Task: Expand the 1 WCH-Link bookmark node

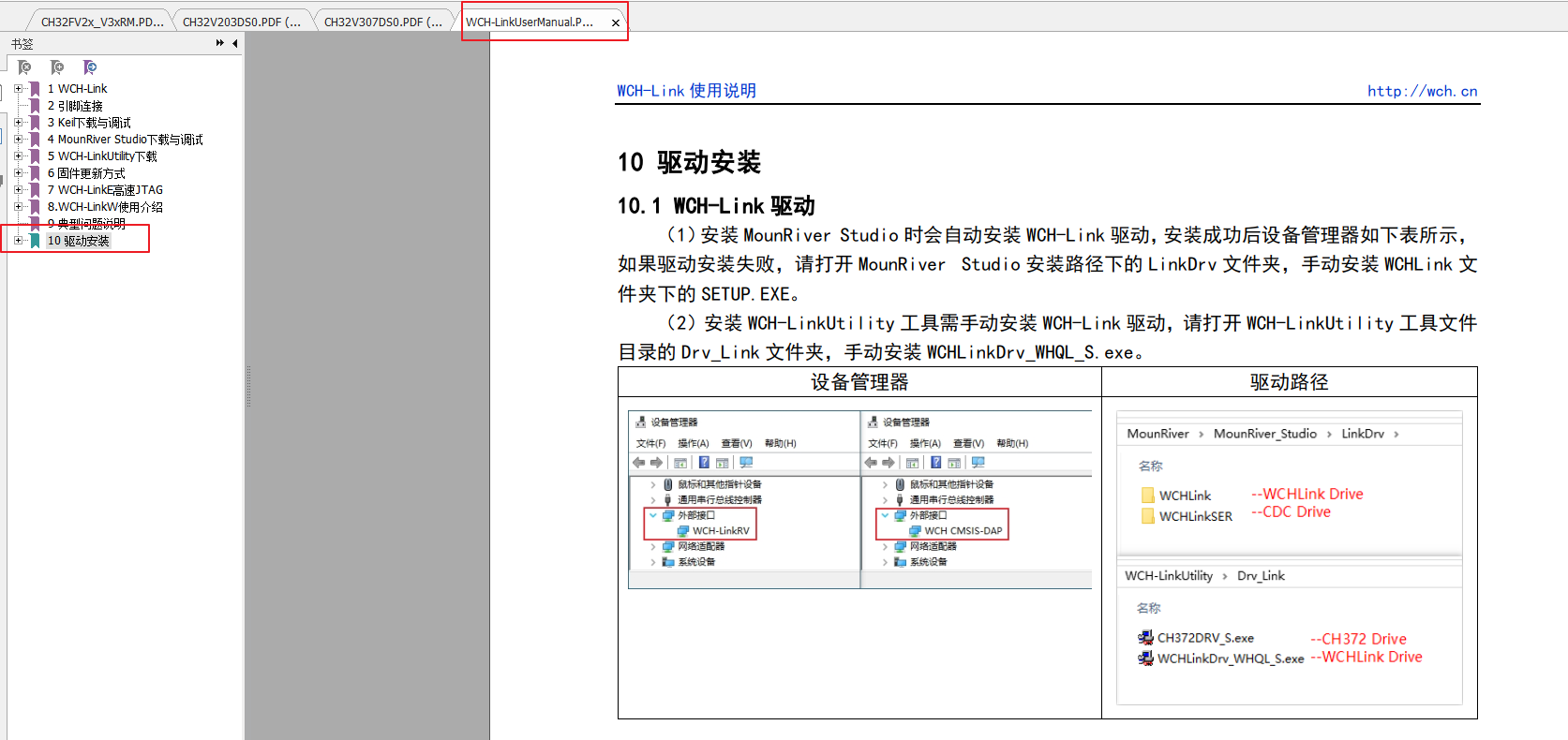Action: [18, 89]
